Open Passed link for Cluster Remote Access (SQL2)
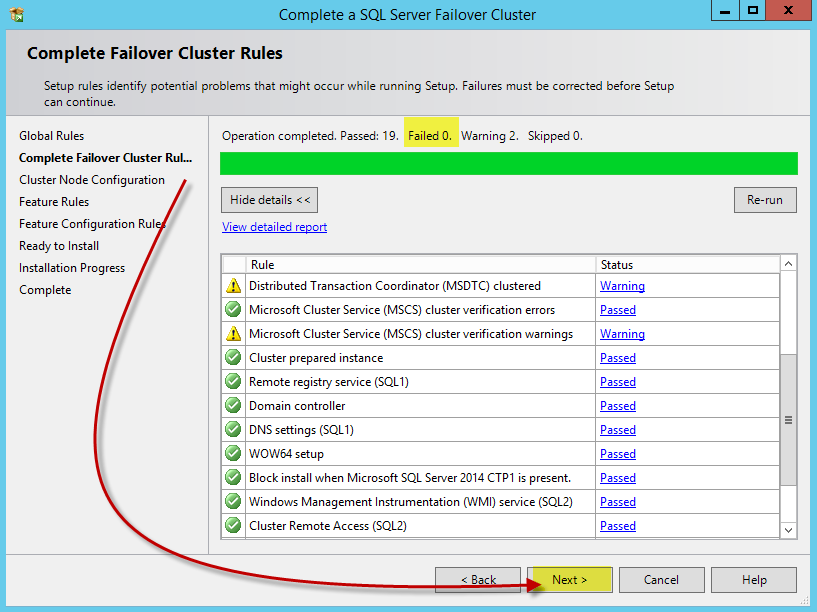 pos(617,526)
